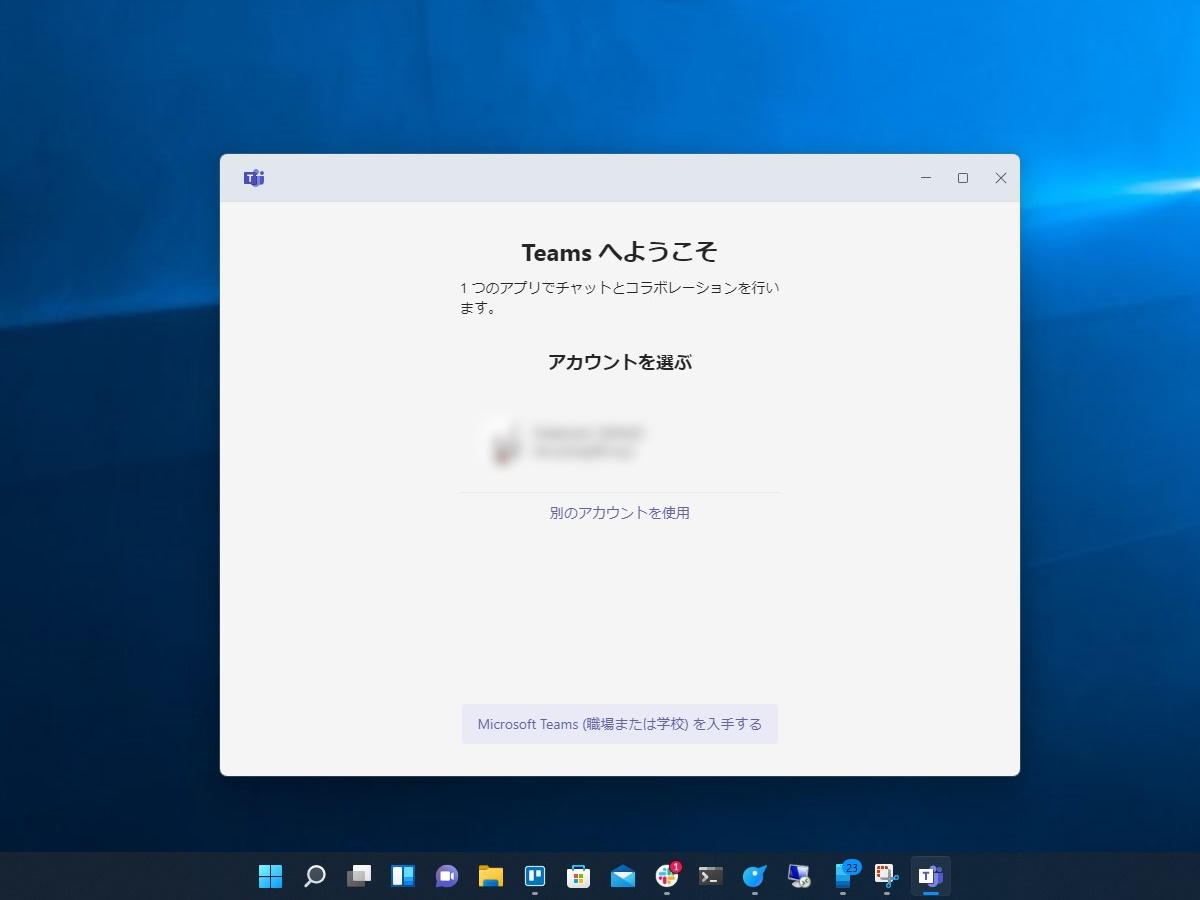Screen dimensions: 1200x900
Task: Click the 別のアカウントを使用 link
Action: (619, 513)
